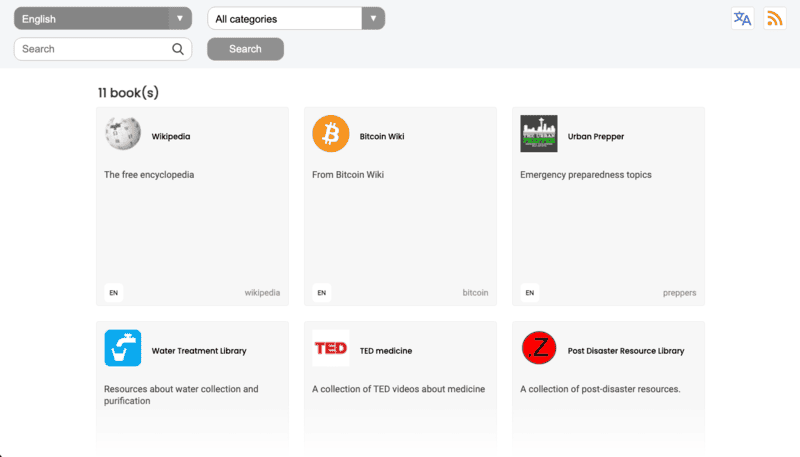Click the Water Treatment faucet icon
Image resolution: width=800 pixels, height=457 pixels.
[123, 348]
